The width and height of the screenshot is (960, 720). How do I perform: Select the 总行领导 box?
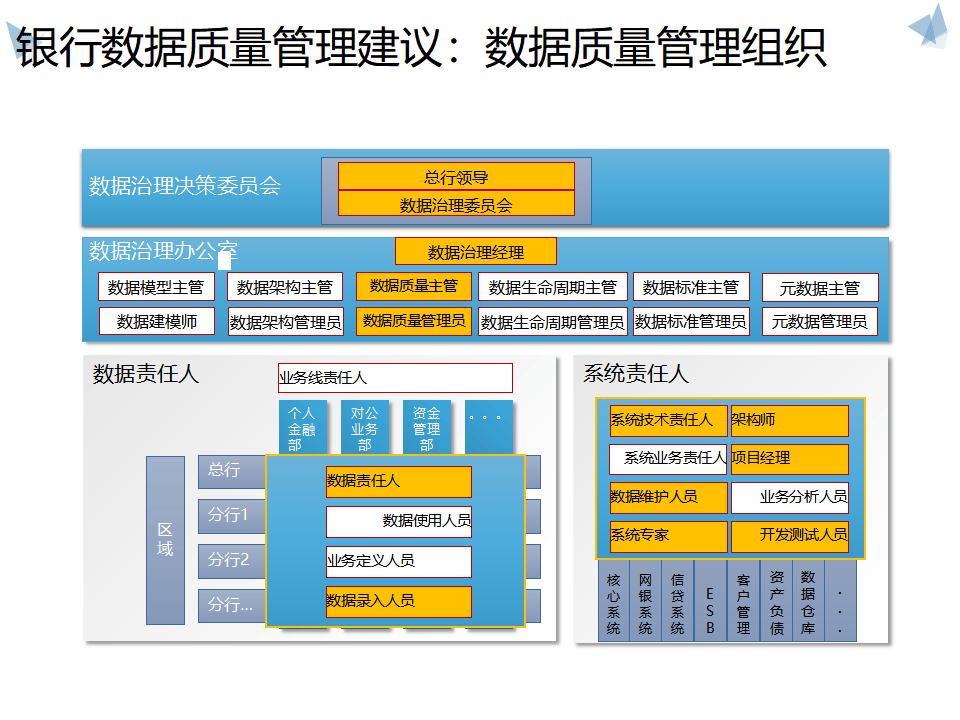(x=456, y=177)
